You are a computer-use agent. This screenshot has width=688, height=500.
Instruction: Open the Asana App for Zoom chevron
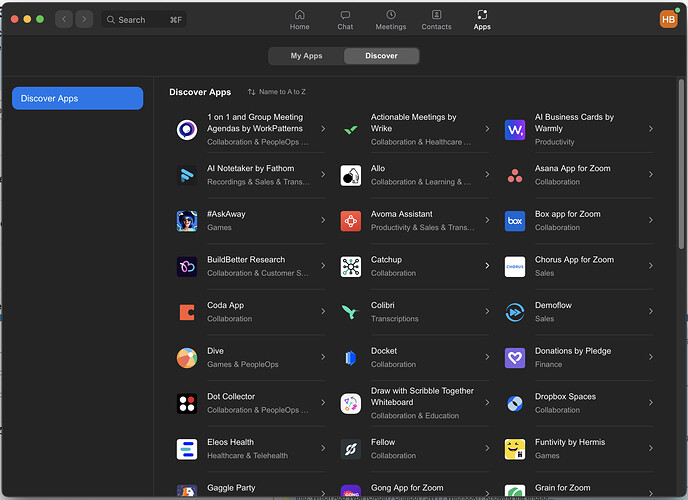pyautogui.click(x=651, y=174)
